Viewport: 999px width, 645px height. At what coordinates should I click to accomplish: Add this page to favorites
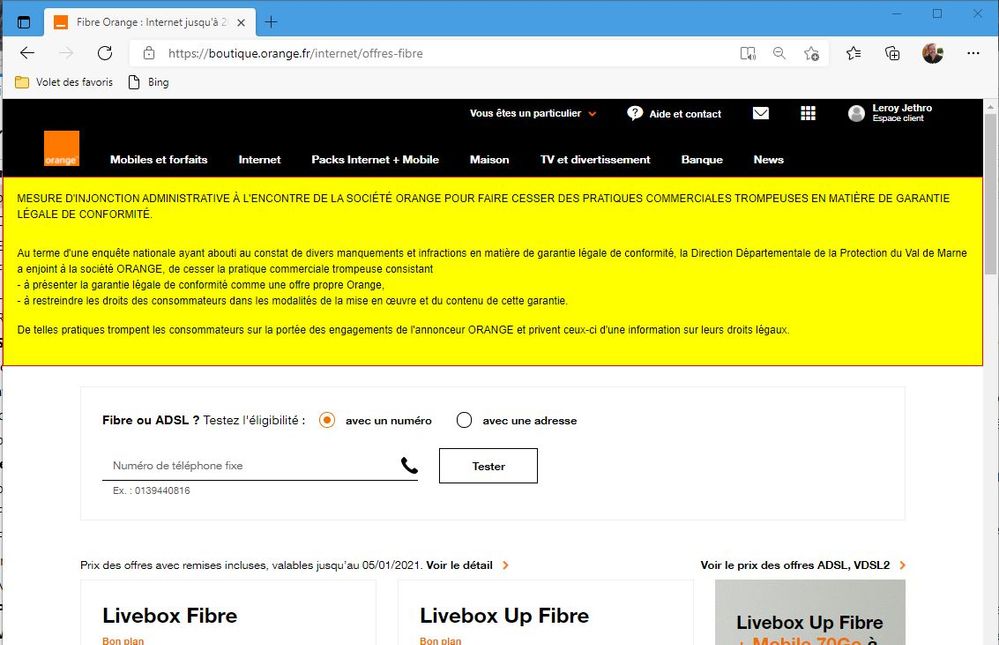811,54
